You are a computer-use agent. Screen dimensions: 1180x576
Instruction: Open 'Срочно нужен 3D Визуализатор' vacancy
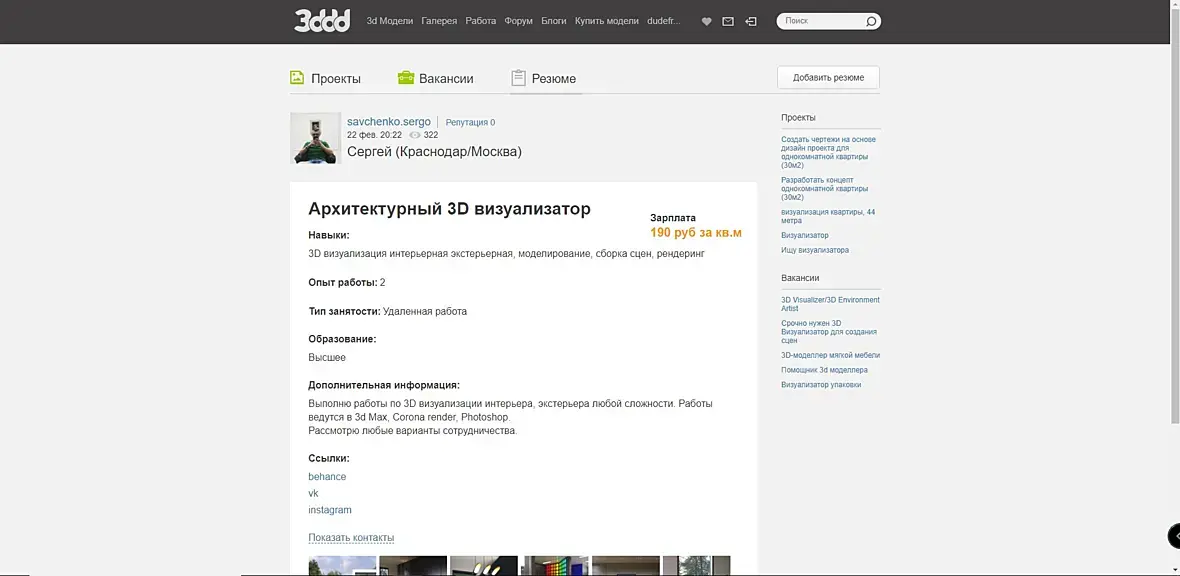829,332
